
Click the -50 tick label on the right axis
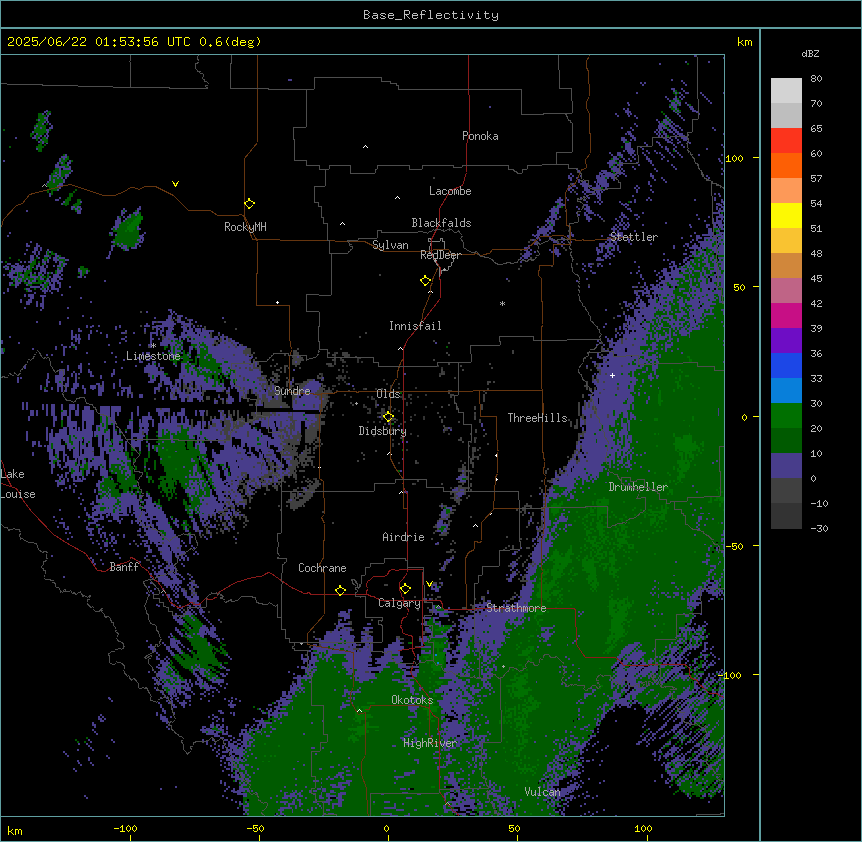[736, 546]
